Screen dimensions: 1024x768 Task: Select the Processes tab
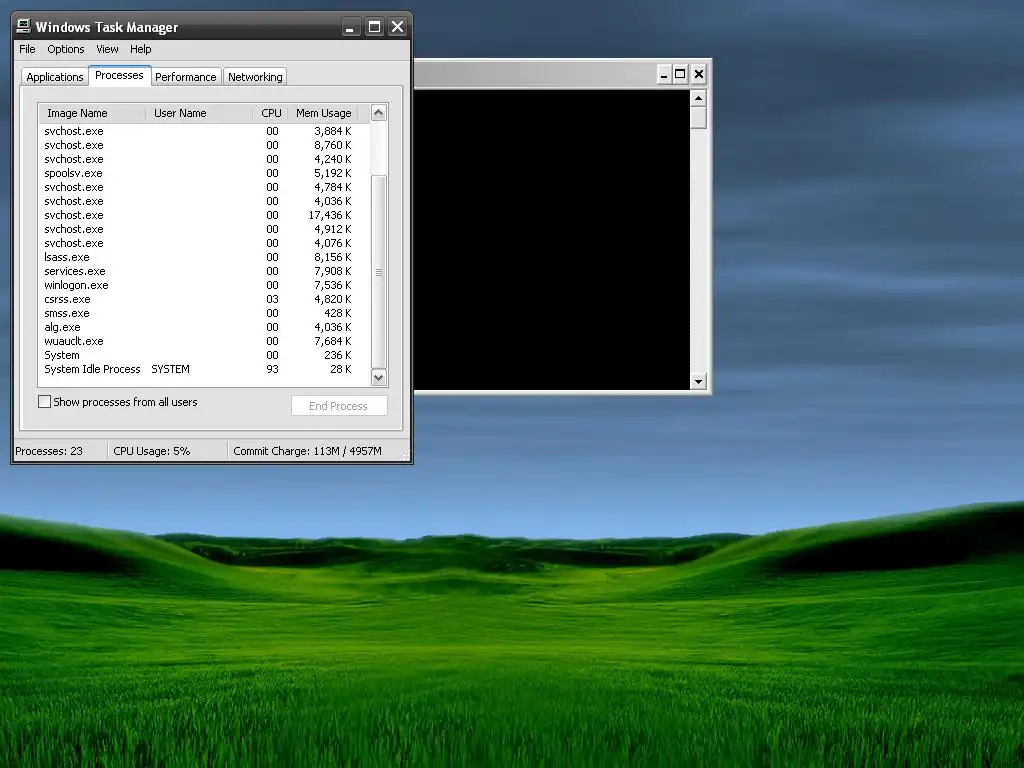point(120,75)
